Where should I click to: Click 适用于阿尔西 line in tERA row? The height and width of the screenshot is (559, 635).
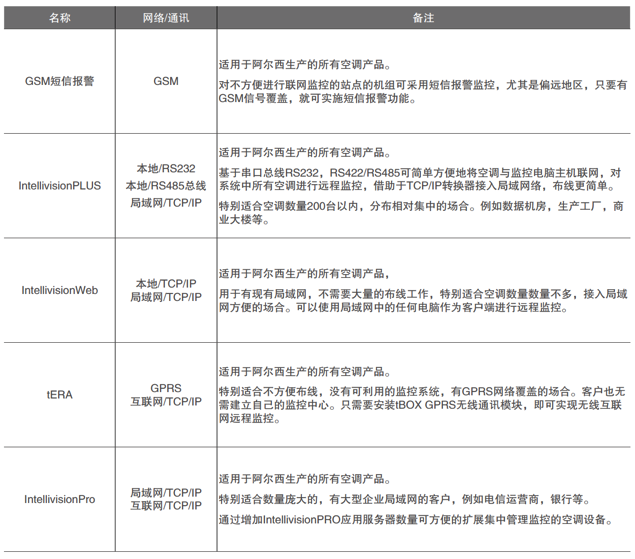click(305, 372)
